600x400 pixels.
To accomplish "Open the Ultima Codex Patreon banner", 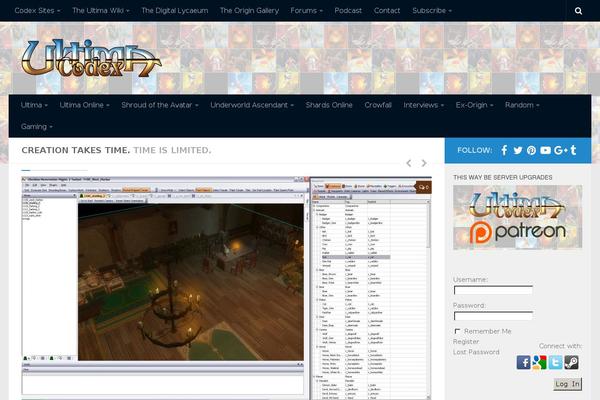I will click(x=517, y=217).
